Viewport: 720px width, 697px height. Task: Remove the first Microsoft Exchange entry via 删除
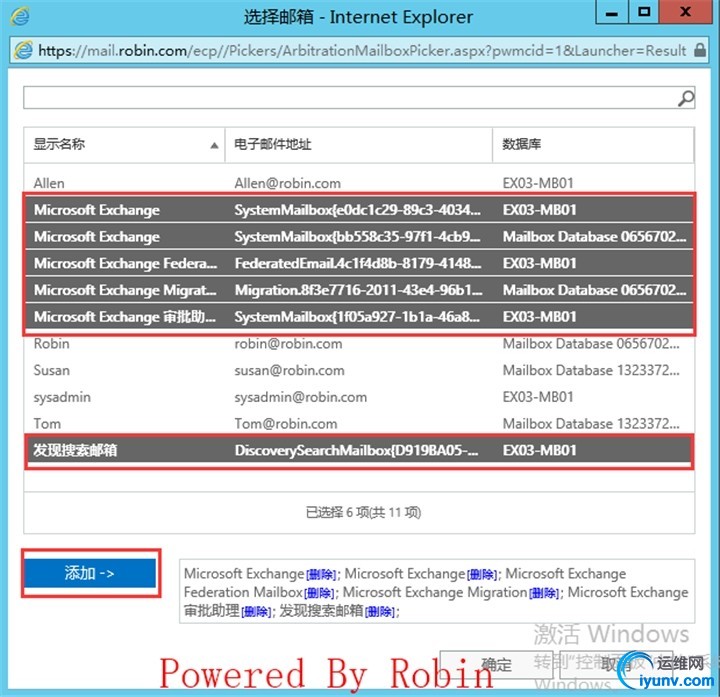[321, 574]
